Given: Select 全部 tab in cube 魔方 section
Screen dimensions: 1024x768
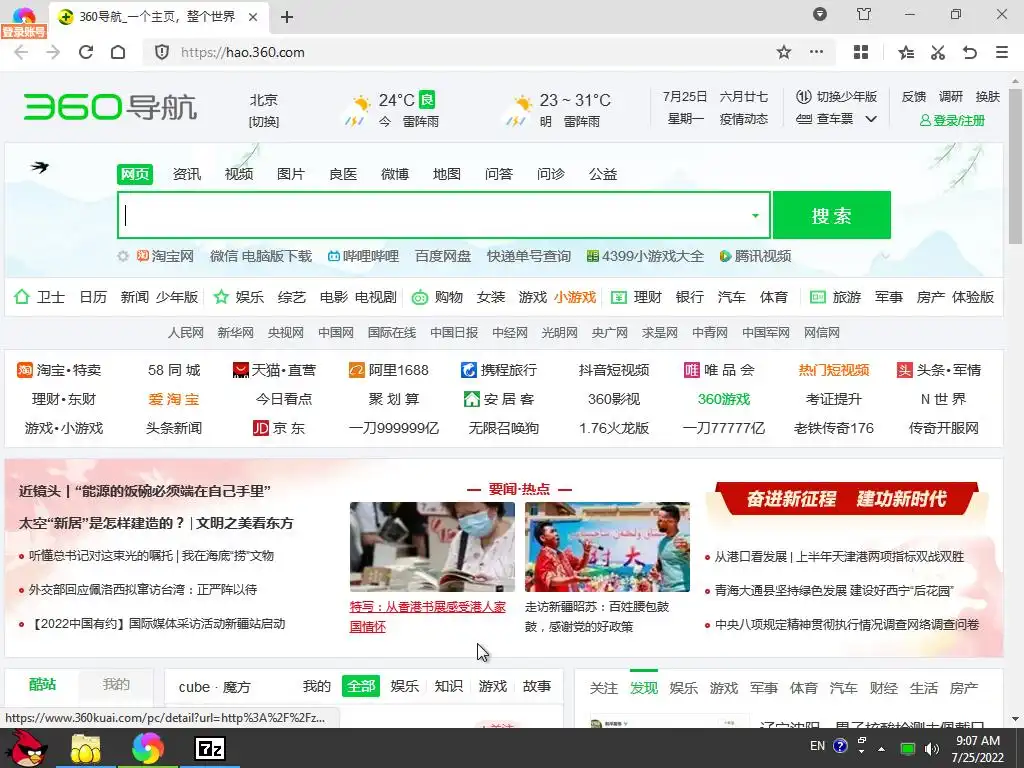Looking at the screenshot, I should [360, 686].
